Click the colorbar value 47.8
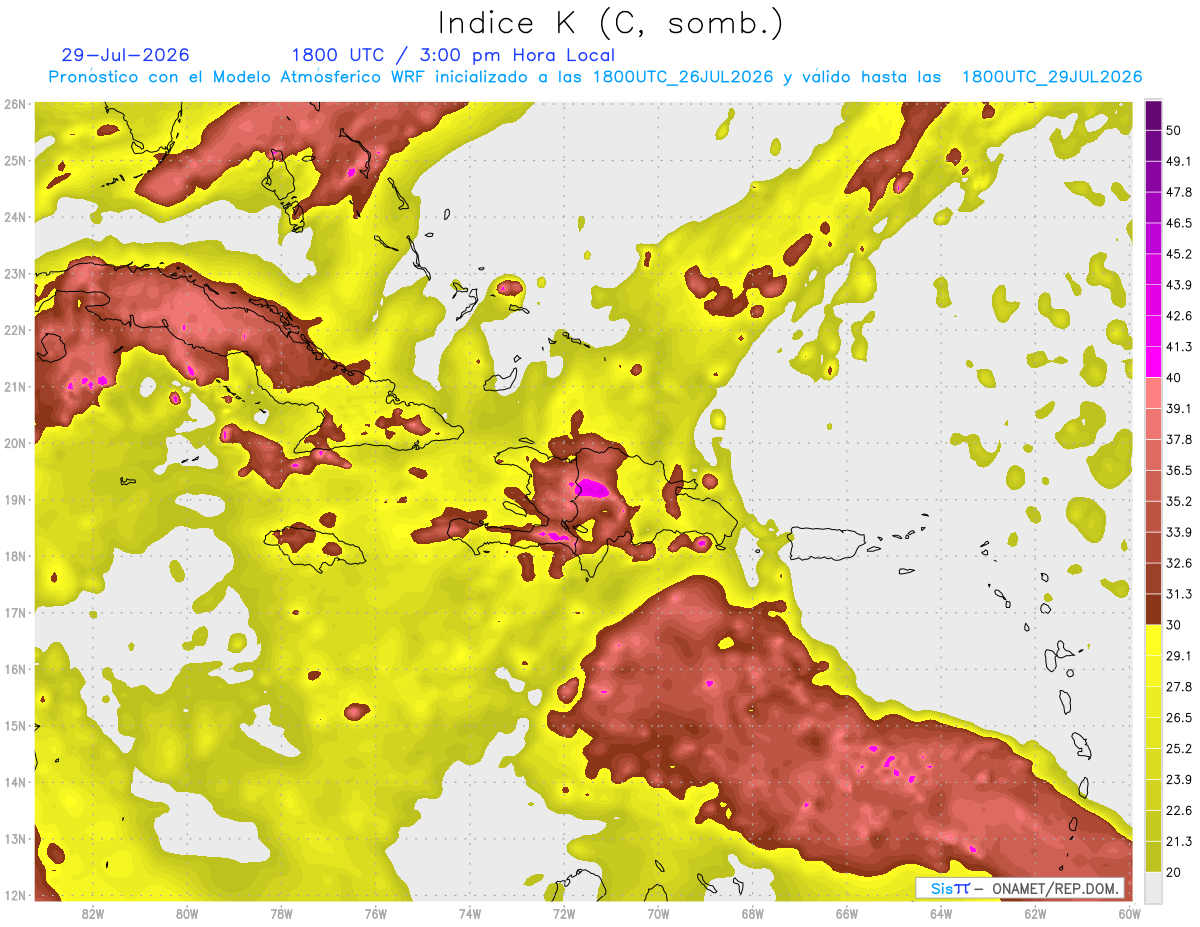The image size is (1200, 927). 1179,192
